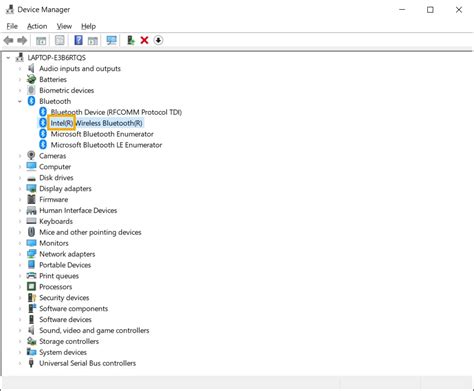Open the Action menu
Viewport: 474px width, 391px height.
37,26
